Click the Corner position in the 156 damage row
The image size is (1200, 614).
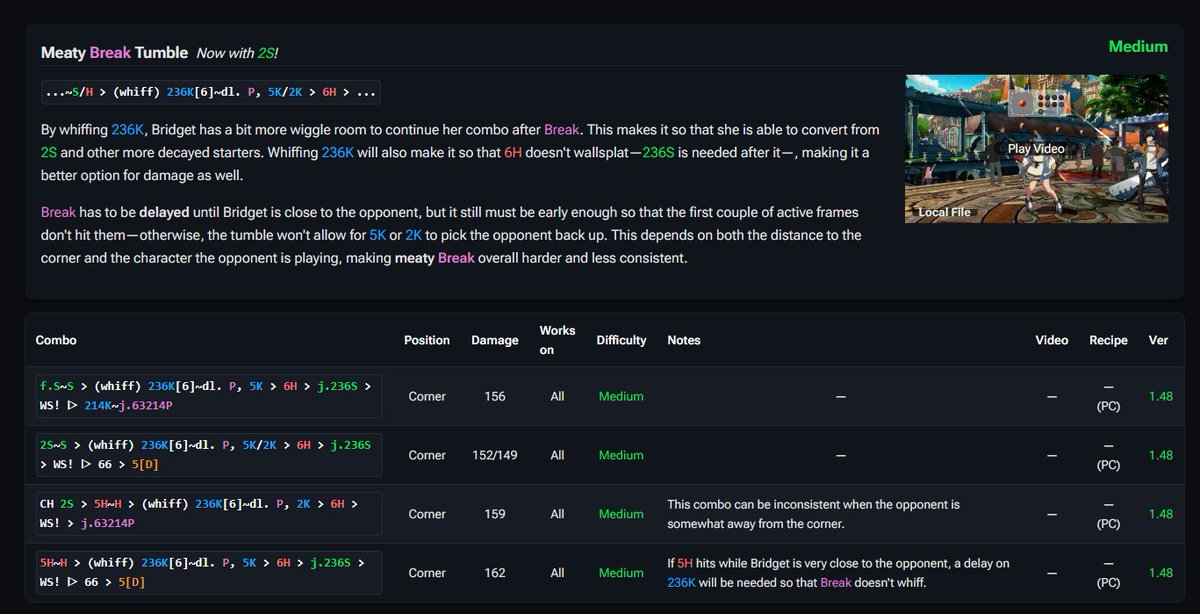pyautogui.click(x=427, y=396)
